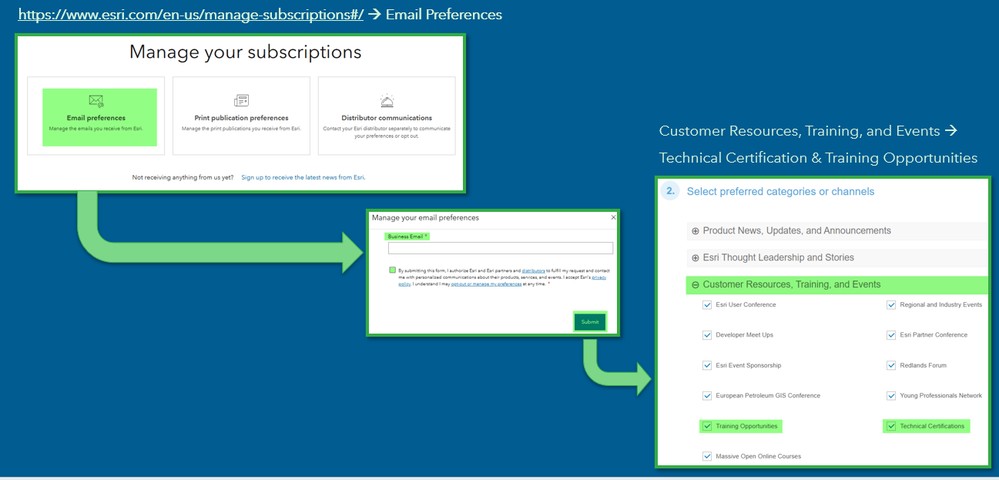The width and height of the screenshot is (999, 480).
Task: Click the Submit button
Action: (590, 322)
